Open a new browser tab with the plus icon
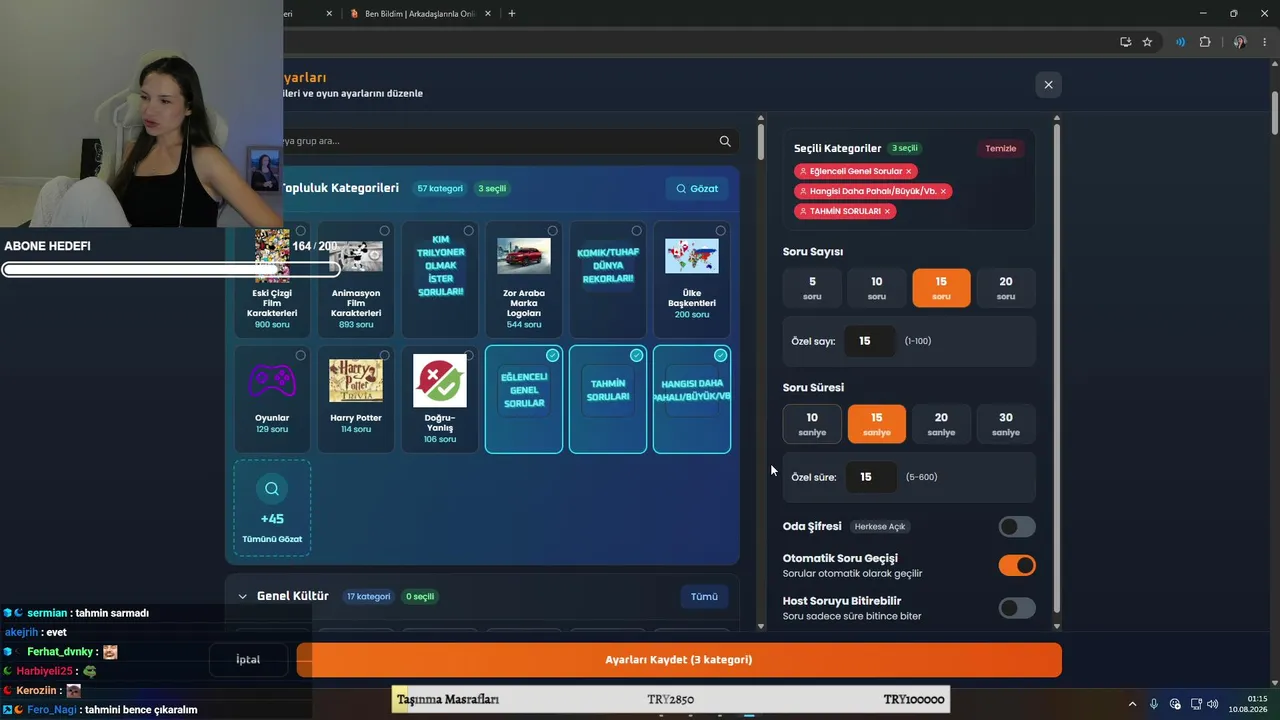 (512, 14)
